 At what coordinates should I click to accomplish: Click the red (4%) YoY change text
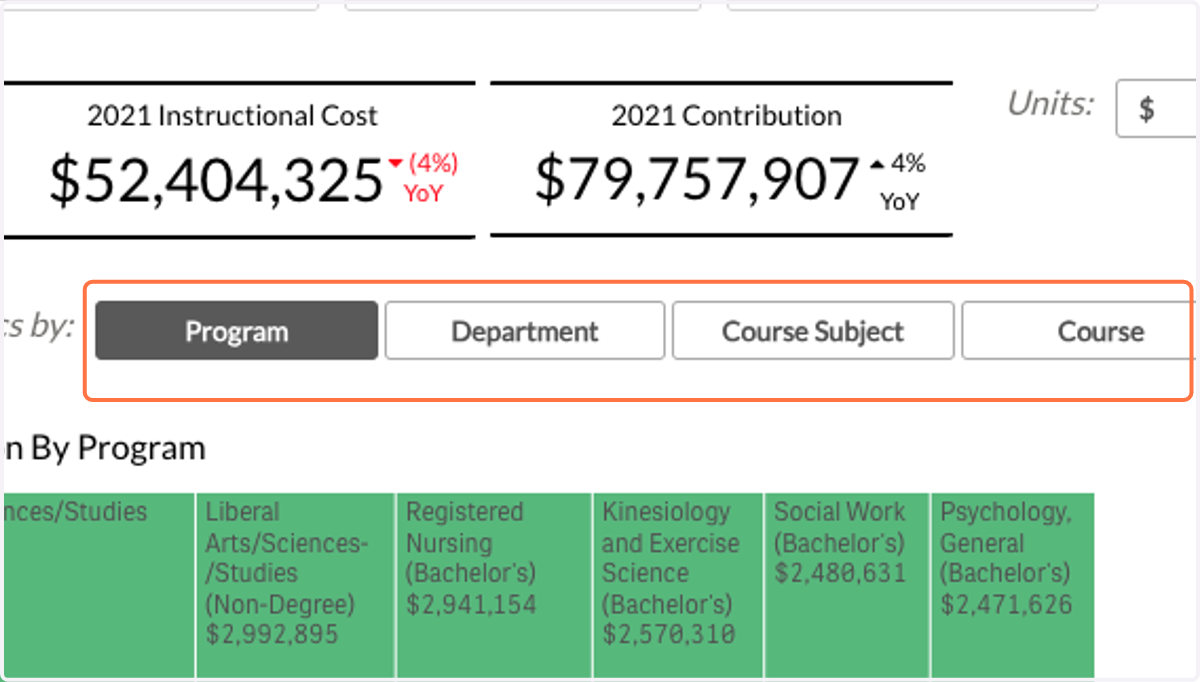(432, 178)
